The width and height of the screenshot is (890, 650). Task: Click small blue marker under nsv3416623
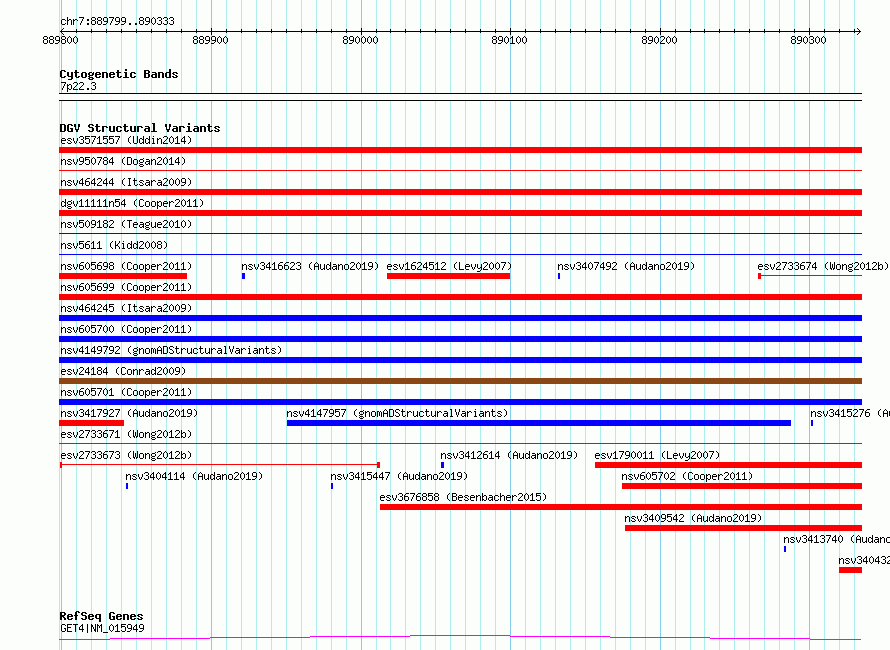(244, 276)
